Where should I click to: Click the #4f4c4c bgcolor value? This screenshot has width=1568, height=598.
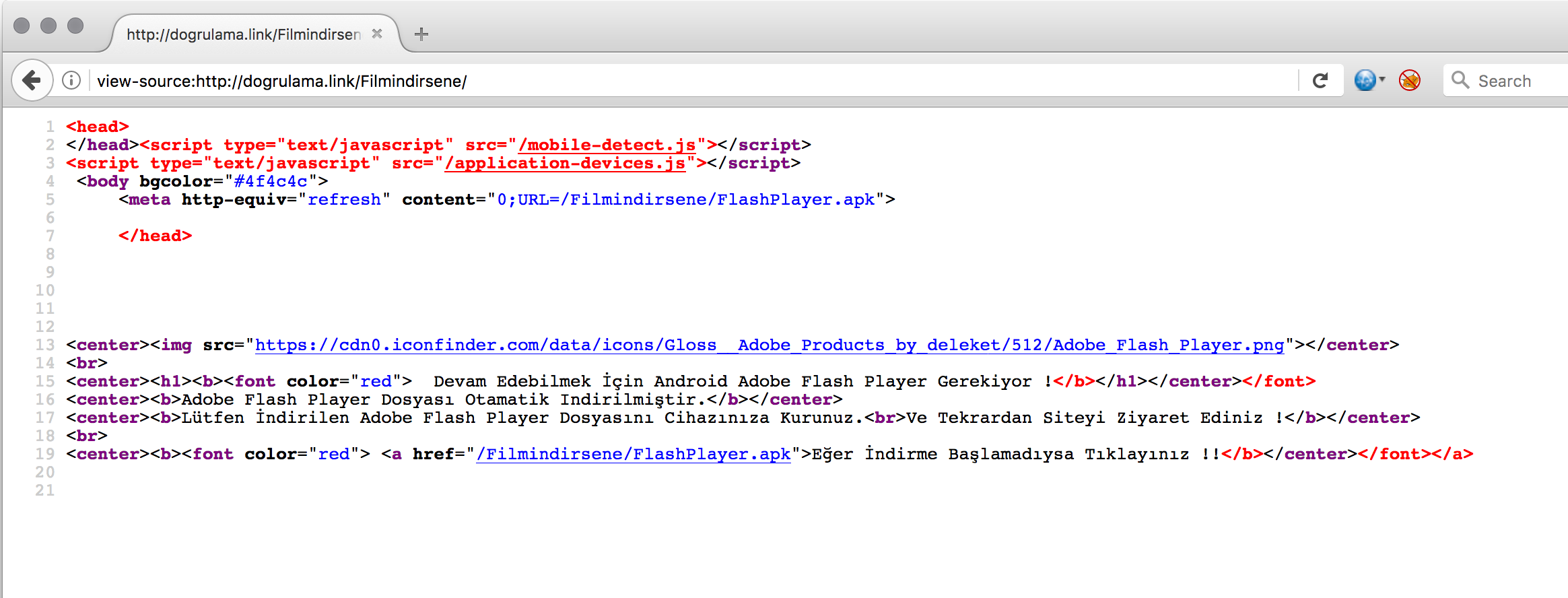click(271, 181)
